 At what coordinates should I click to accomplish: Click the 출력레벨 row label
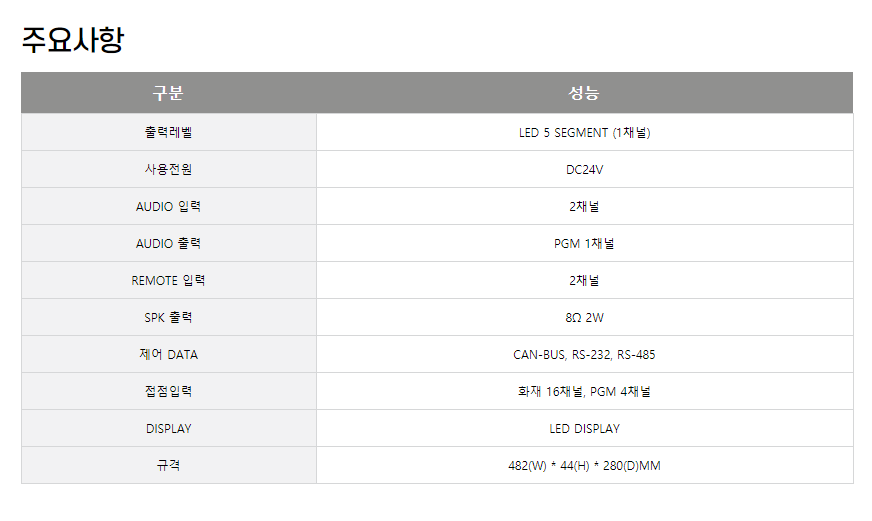click(169, 132)
